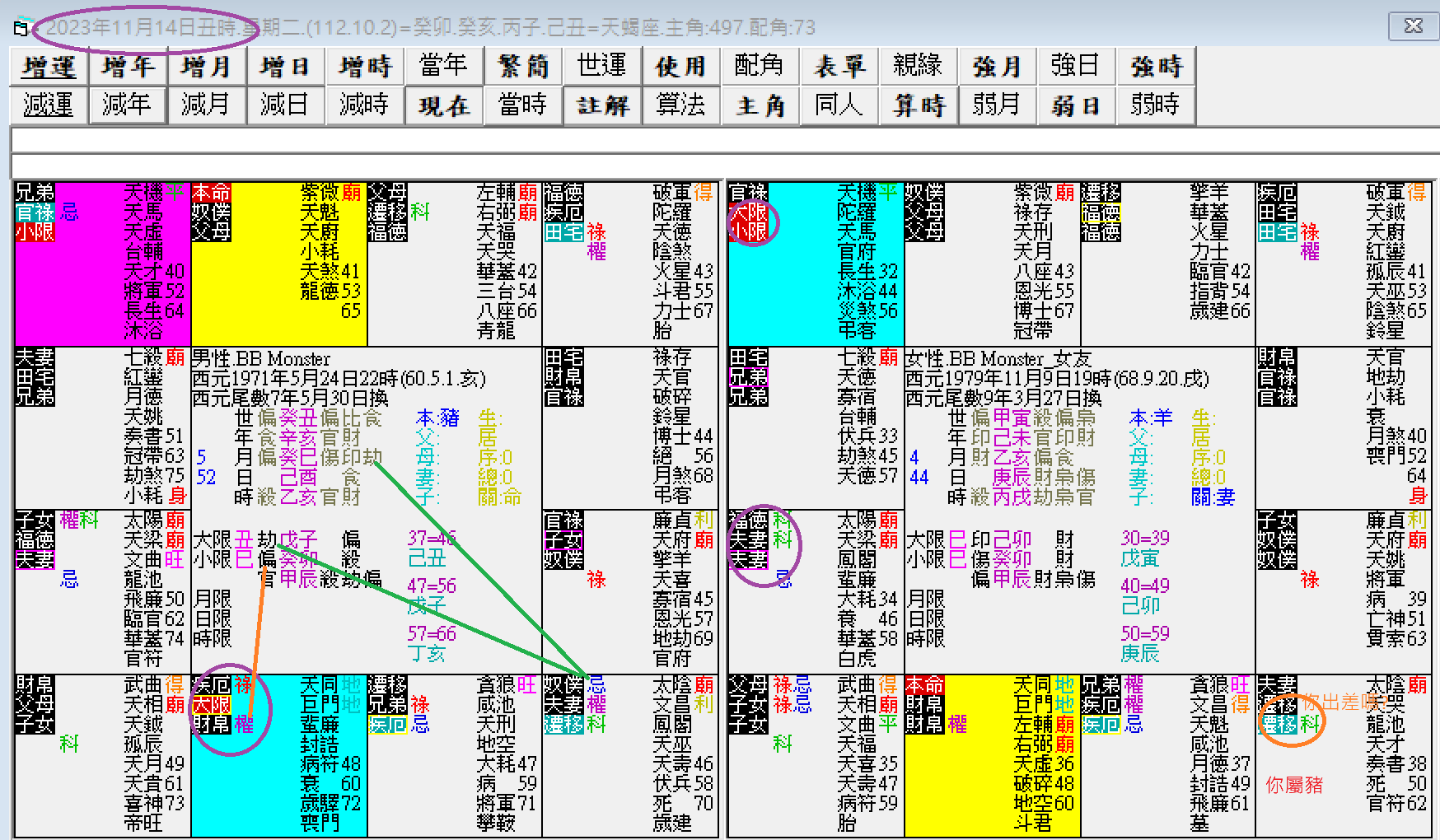This screenshot has height=840, width=1440.
Task: Click the yellow 本命 palace cell with 紫微 in left chart
Action: pyautogui.click(x=278, y=263)
